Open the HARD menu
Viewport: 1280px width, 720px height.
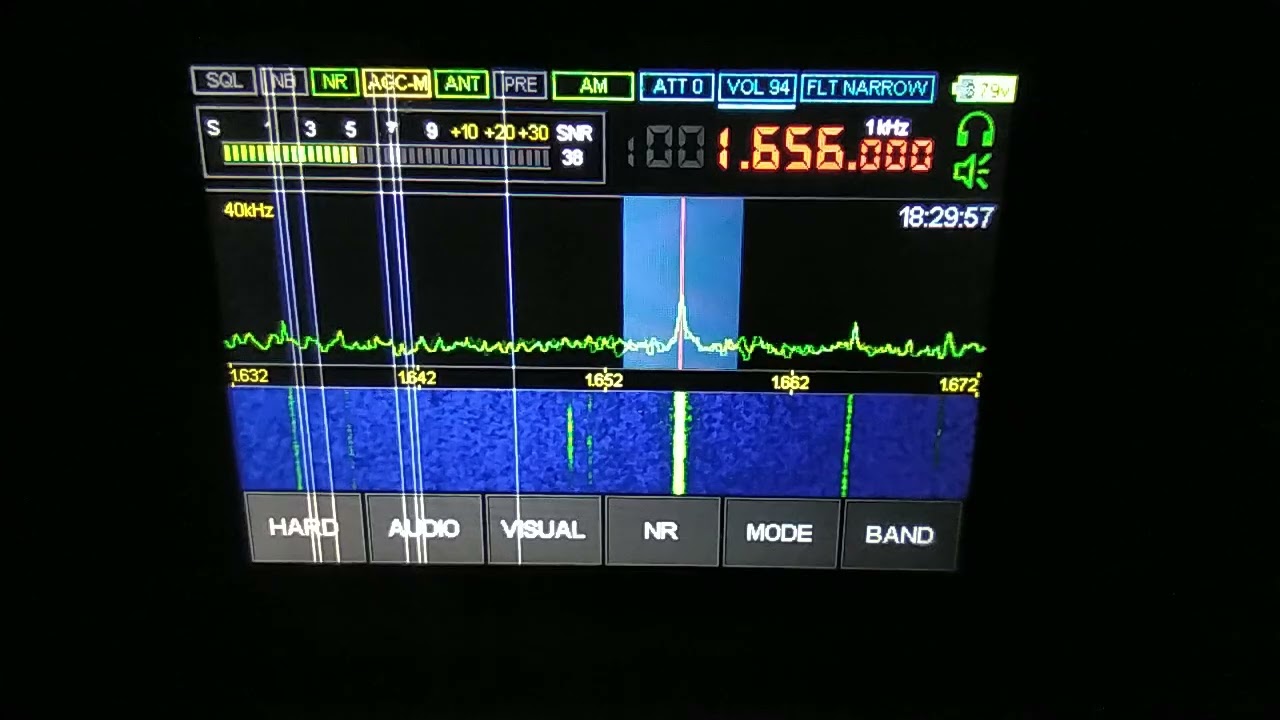(x=304, y=527)
